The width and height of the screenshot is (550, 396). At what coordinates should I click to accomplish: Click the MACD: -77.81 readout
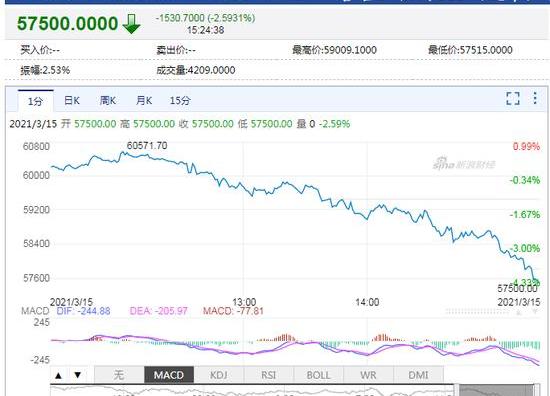coord(233,311)
